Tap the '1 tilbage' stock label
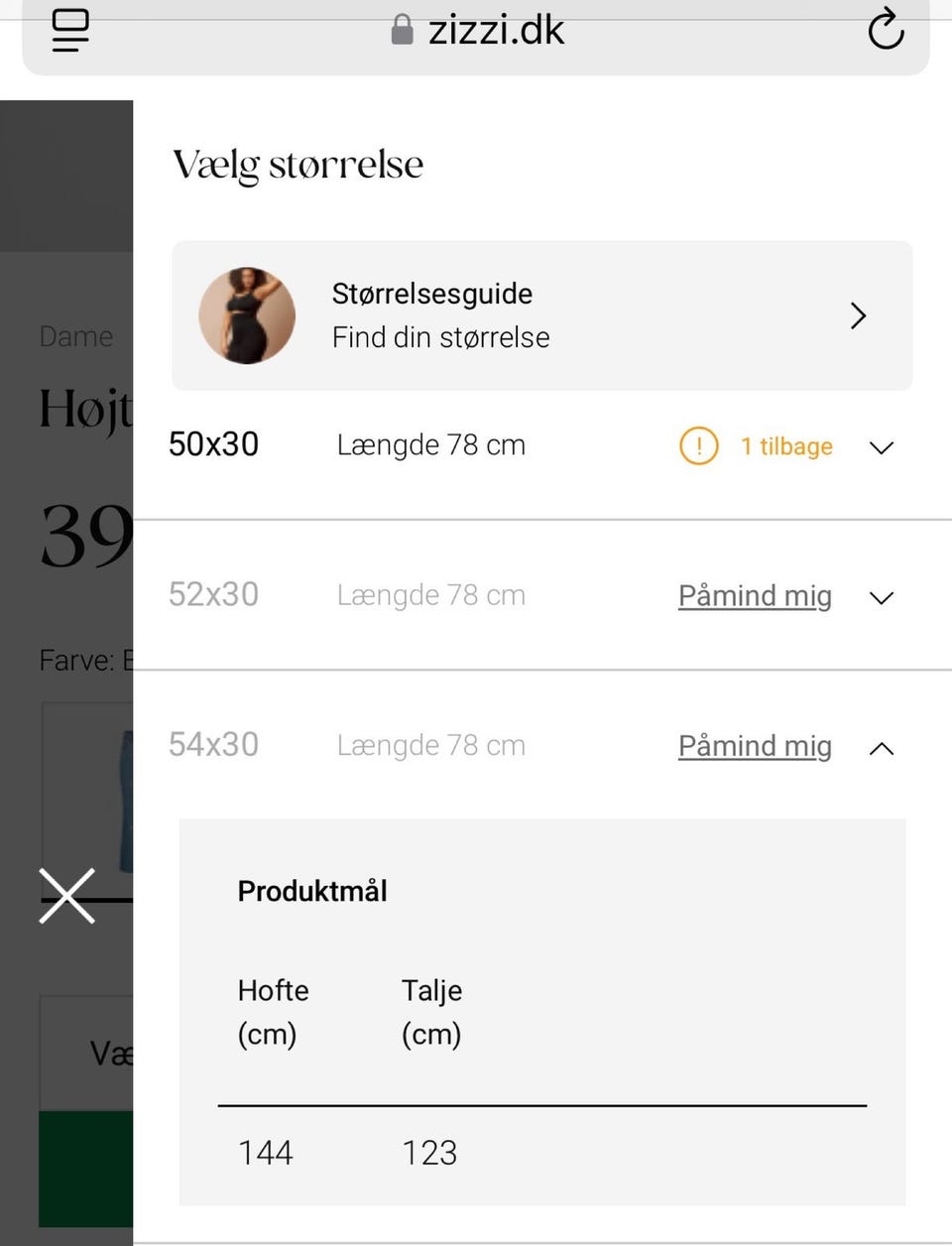952x1246 pixels. (x=786, y=446)
